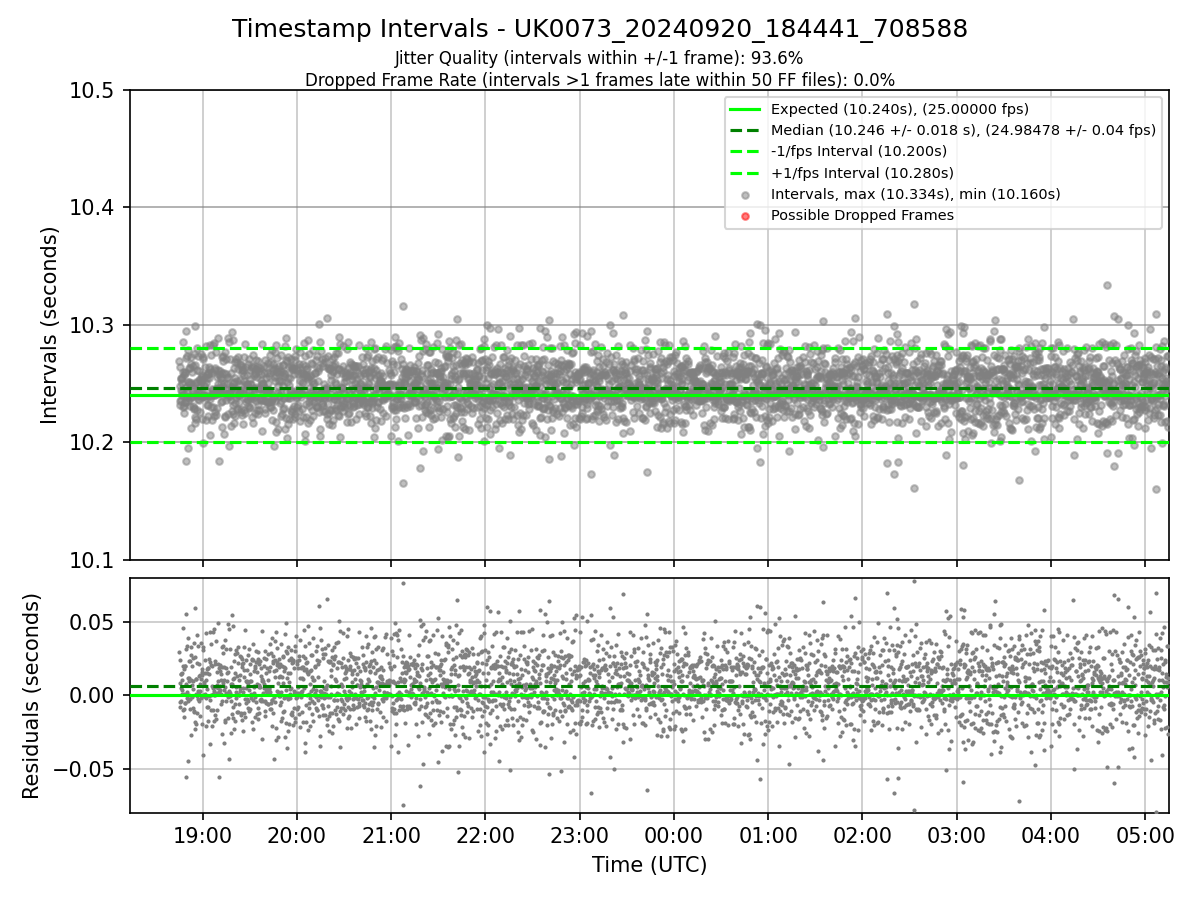This screenshot has height=900, width=1200.
Task: Click the highest interval data point near 10.334s
Action: (x=1107, y=285)
